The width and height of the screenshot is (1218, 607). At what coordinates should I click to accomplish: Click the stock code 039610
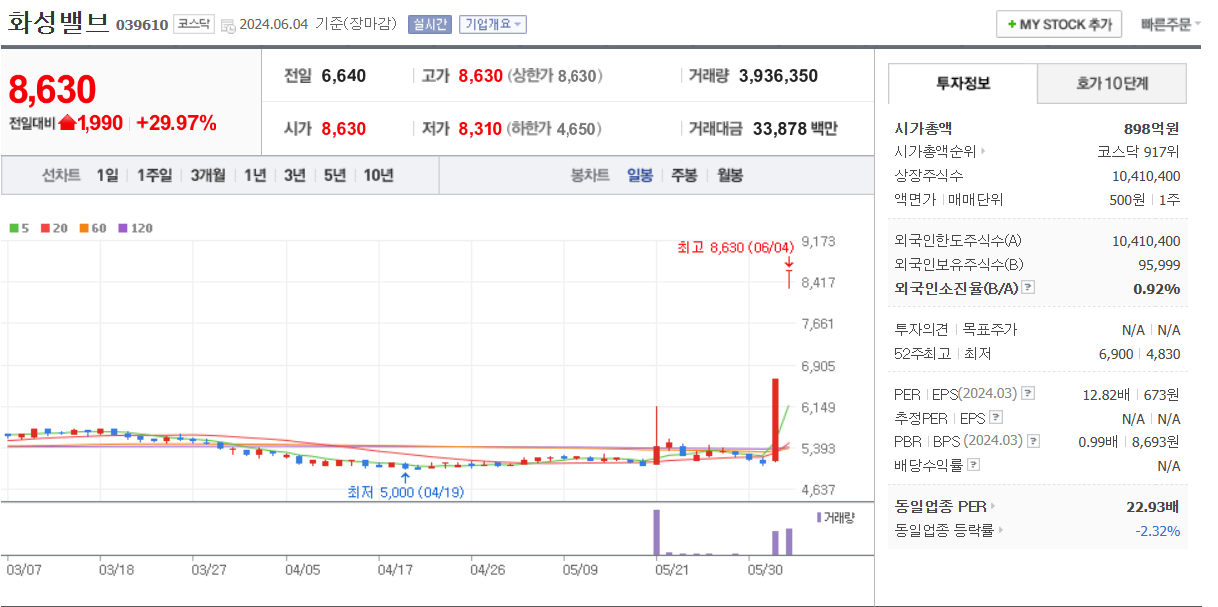pyautogui.click(x=142, y=25)
